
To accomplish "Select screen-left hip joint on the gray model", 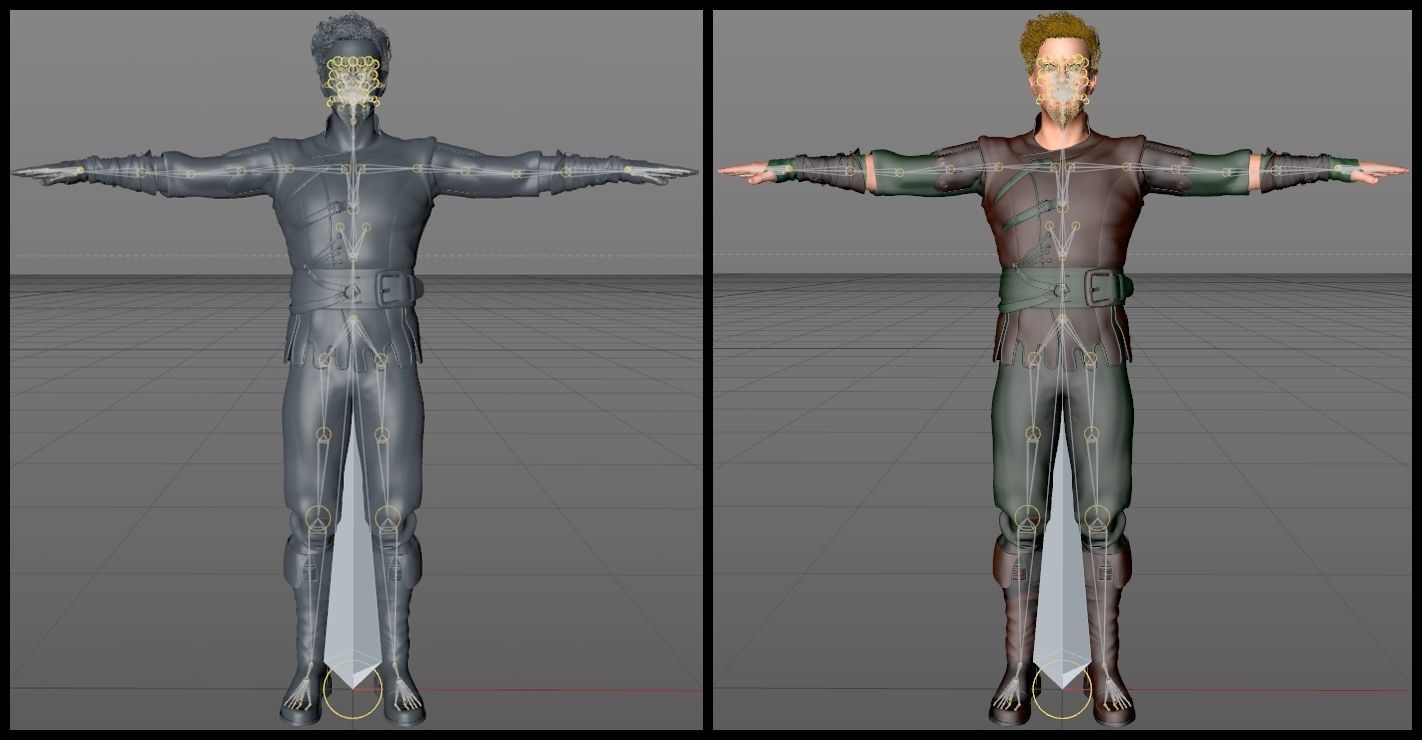I will click(325, 359).
